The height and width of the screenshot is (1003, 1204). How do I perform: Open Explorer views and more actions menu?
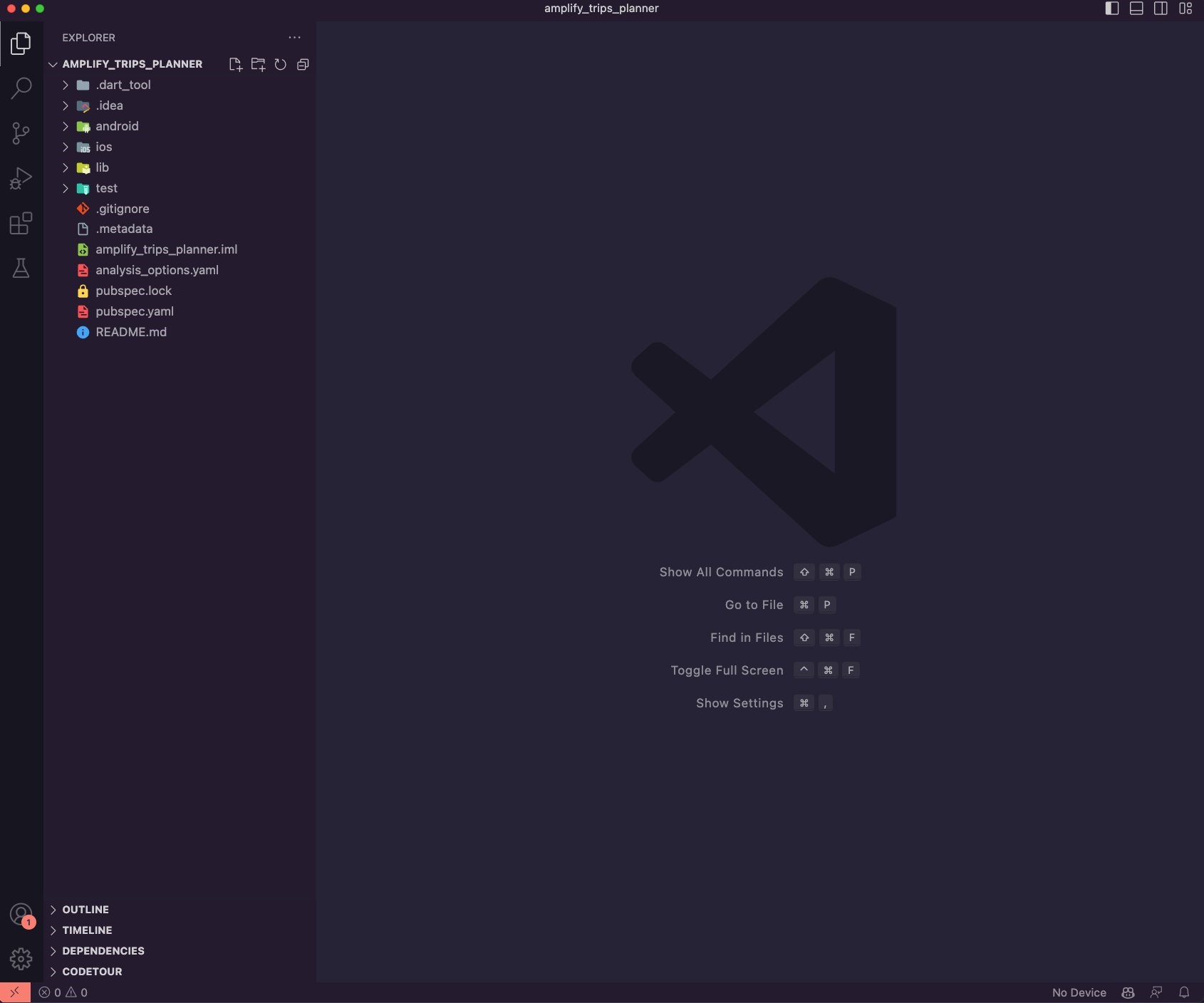(294, 37)
